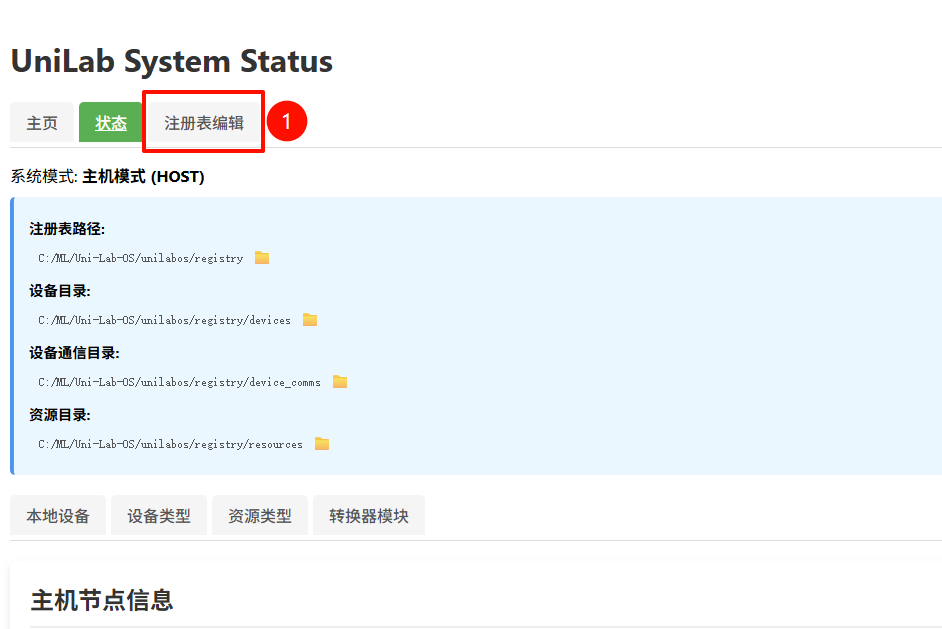942x629 pixels.
Task: View the 转换器模块 tab
Action: (x=369, y=516)
